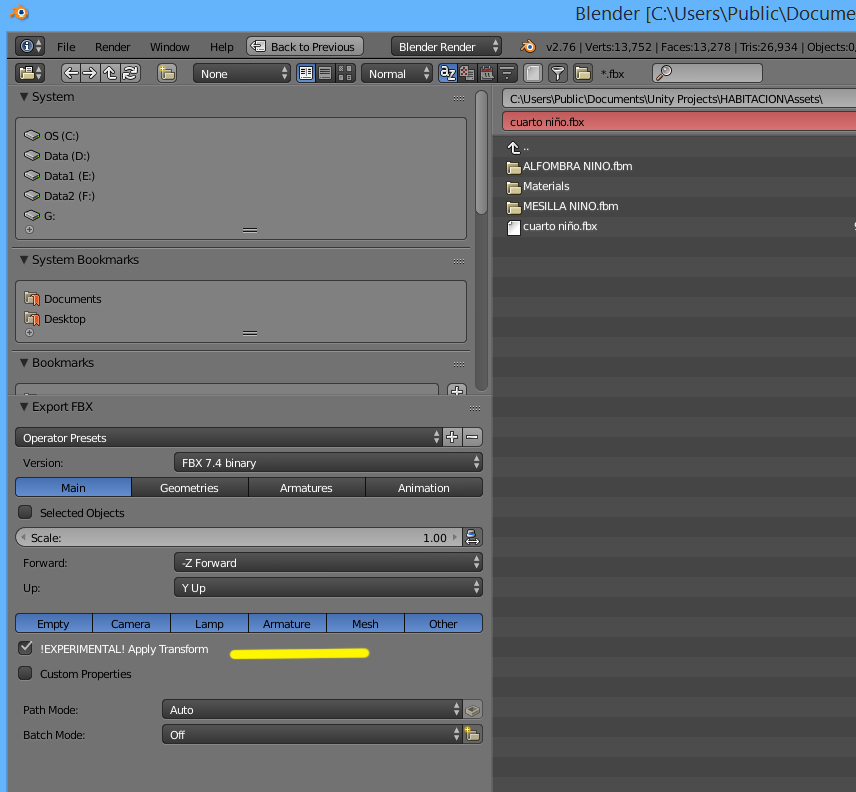Toggle the folder filter icon
The height and width of the screenshot is (792, 856).
click(x=583, y=73)
